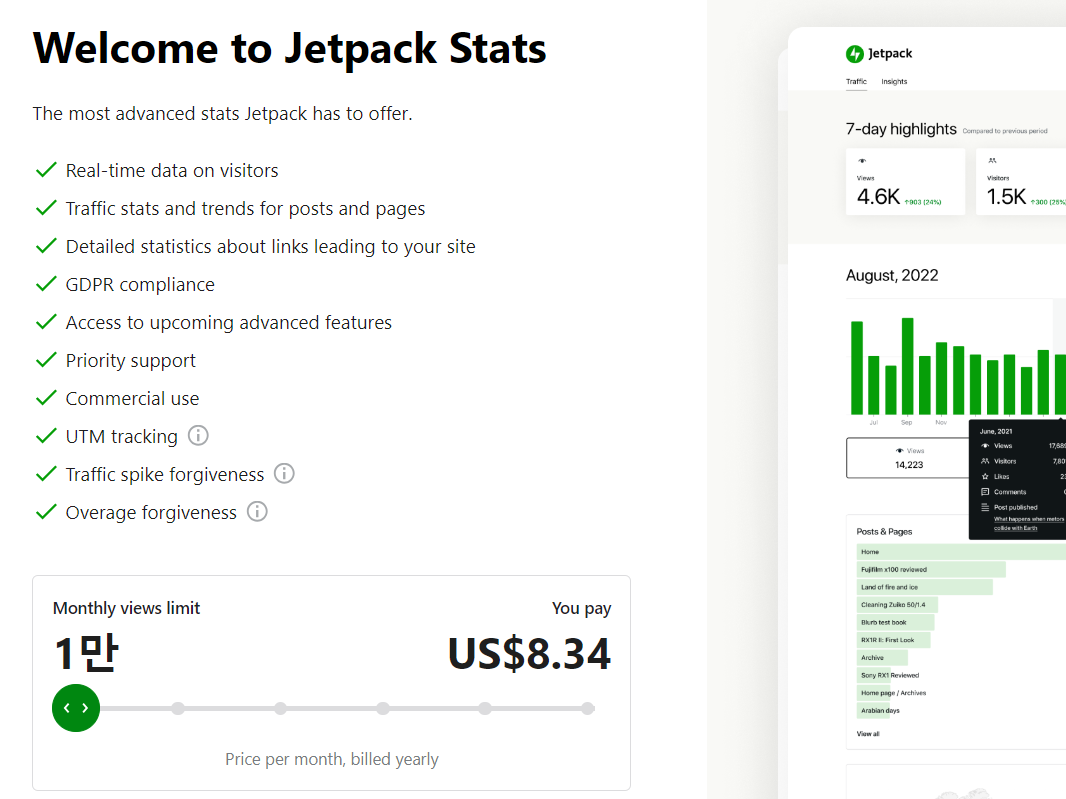The width and height of the screenshot is (1066, 799).
Task: Click the checkmark beside GDPR compliance
Action: 45,283
